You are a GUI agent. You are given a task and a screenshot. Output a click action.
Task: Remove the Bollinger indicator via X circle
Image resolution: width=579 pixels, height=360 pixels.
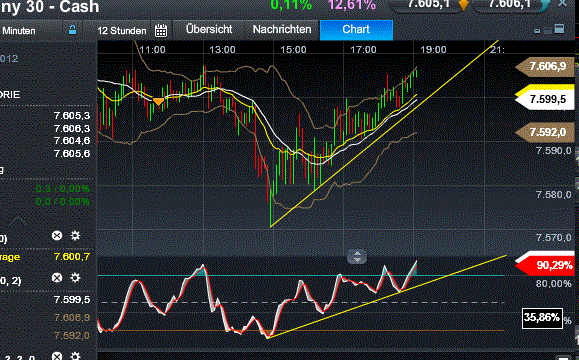tap(57, 278)
